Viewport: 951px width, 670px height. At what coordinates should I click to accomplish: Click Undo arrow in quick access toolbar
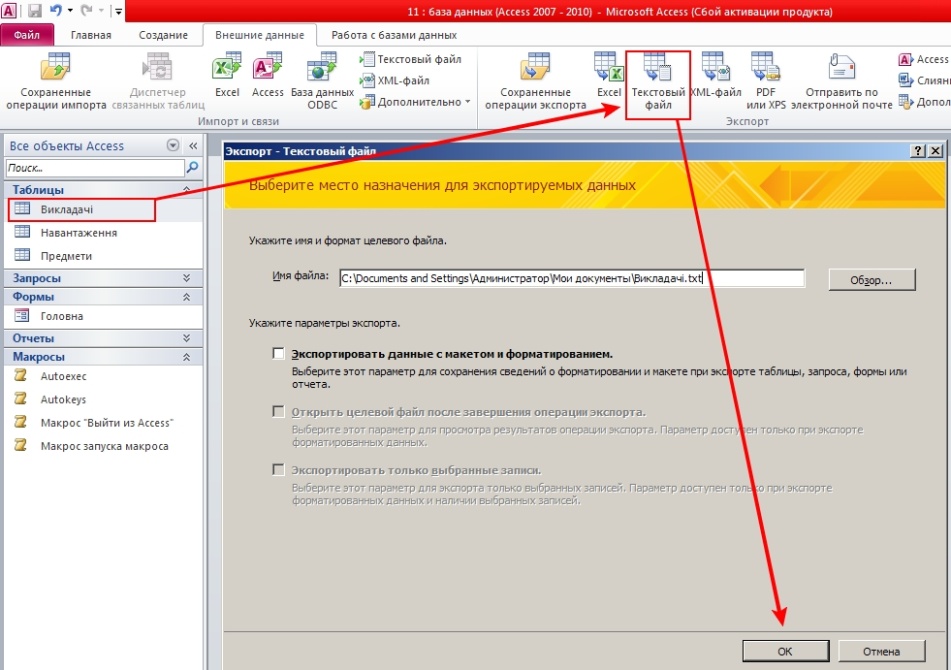[55, 10]
